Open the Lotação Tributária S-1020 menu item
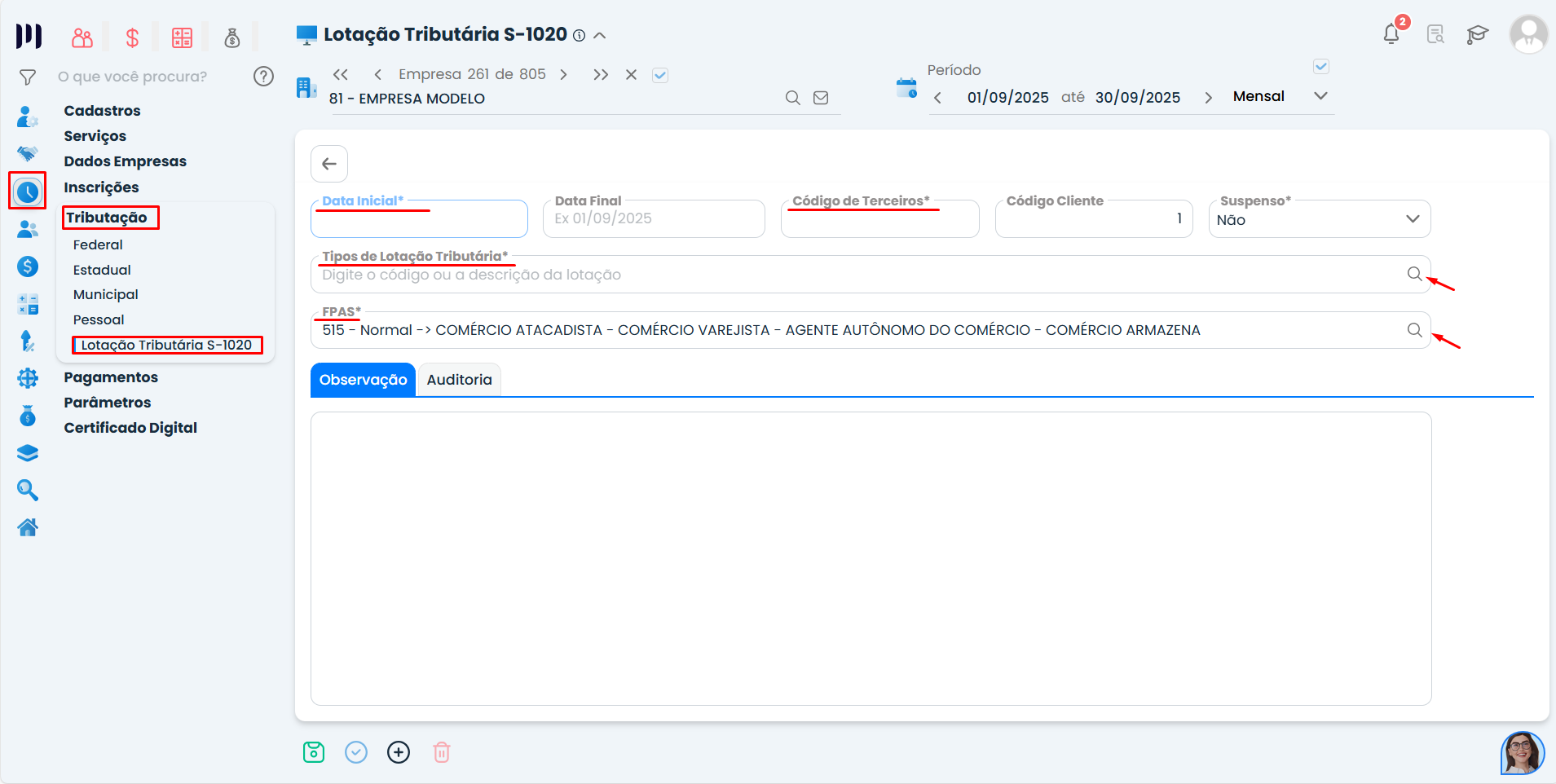Image resolution: width=1556 pixels, height=784 pixels. click(x=166, y=345)
